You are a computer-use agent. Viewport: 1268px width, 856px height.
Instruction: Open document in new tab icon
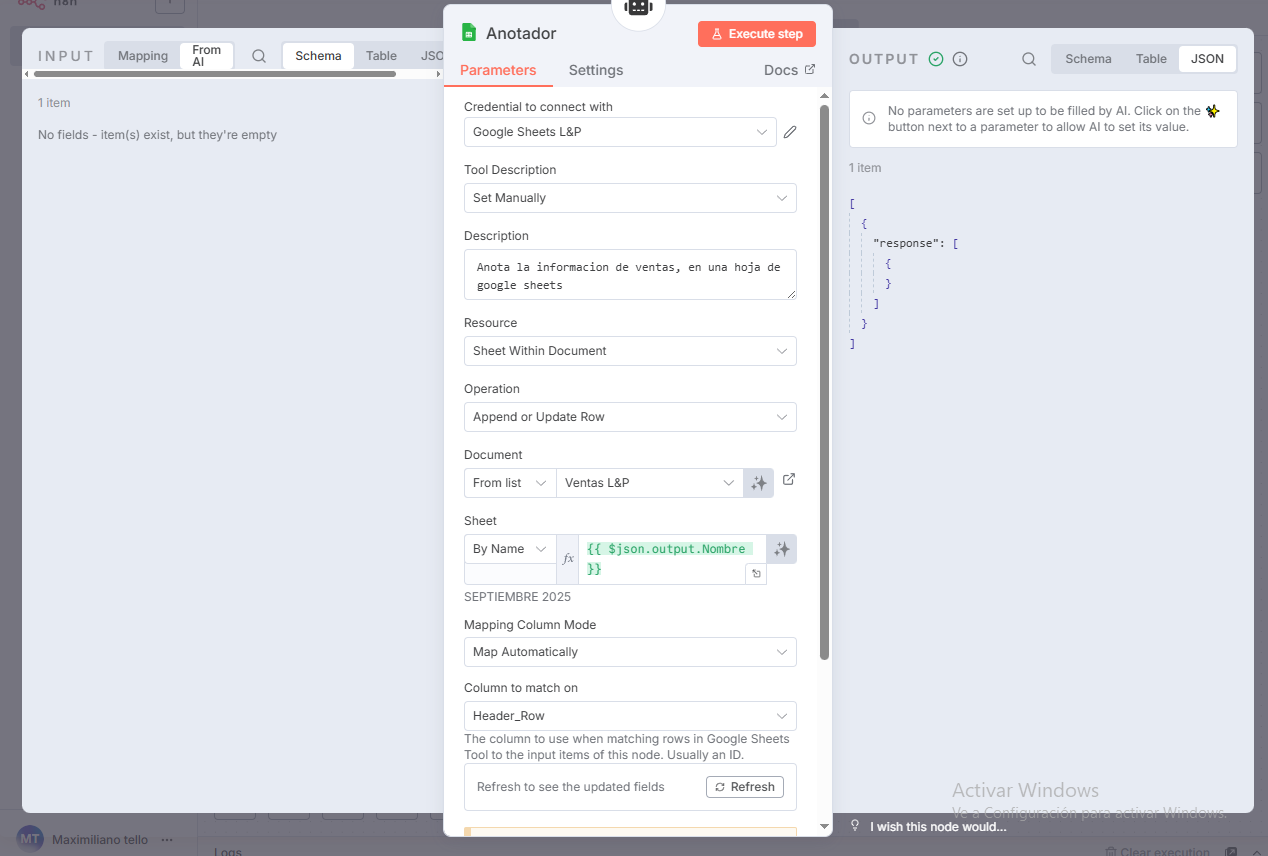click(789, 480)
